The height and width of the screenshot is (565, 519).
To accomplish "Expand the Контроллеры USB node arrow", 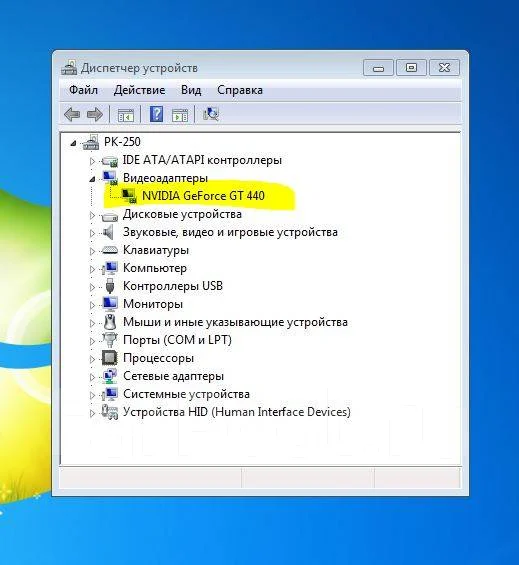I will click(x=92, y=287).
